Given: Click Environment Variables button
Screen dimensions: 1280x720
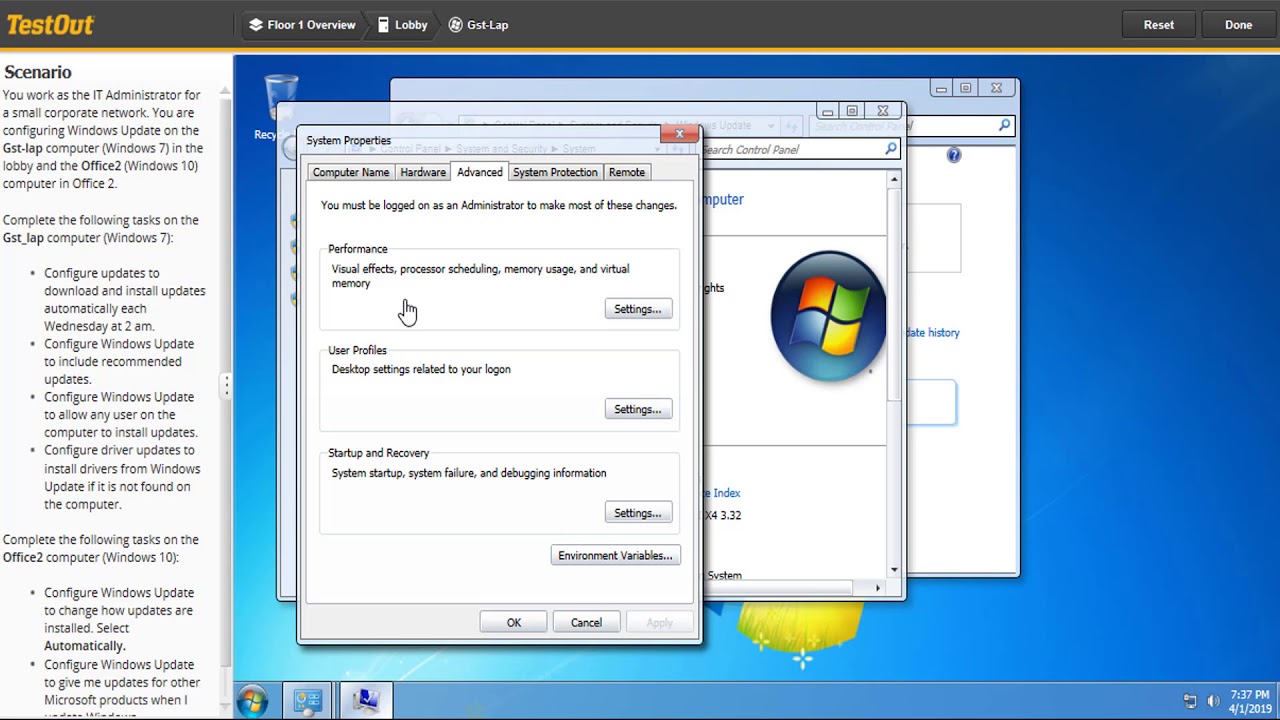Looking at the screenshot, I should click(615, 555).
